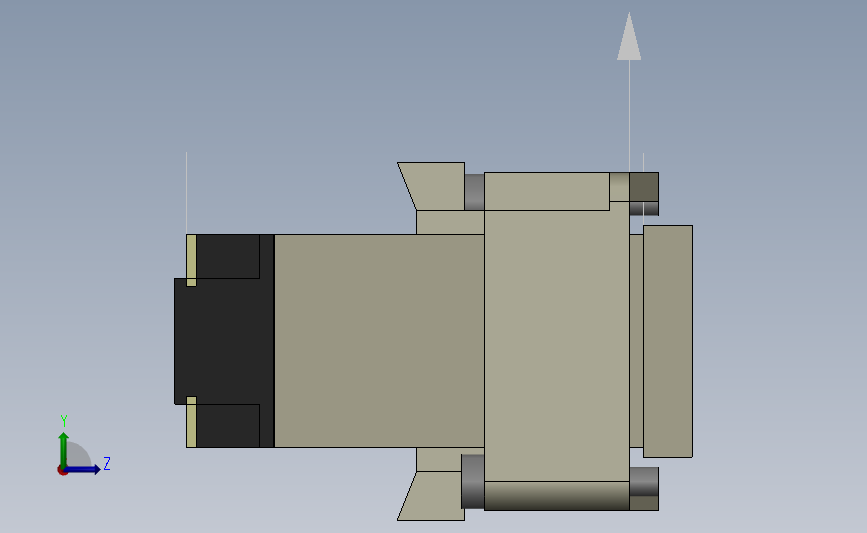Select the gray pin beside the upper wedge bracket
867x533 pixels.
pos(474,192)
